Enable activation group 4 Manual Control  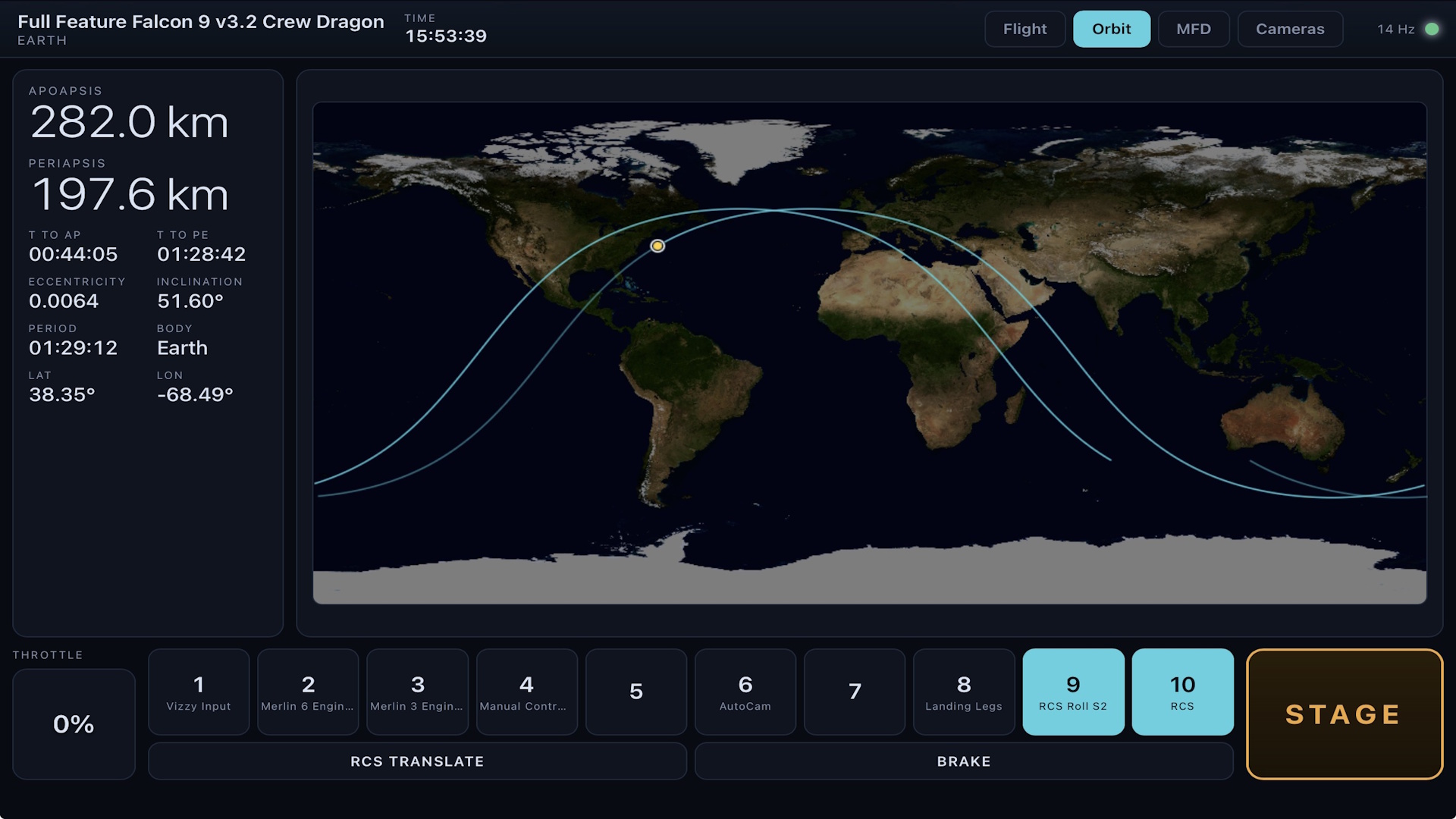click(x=526, y=692)
